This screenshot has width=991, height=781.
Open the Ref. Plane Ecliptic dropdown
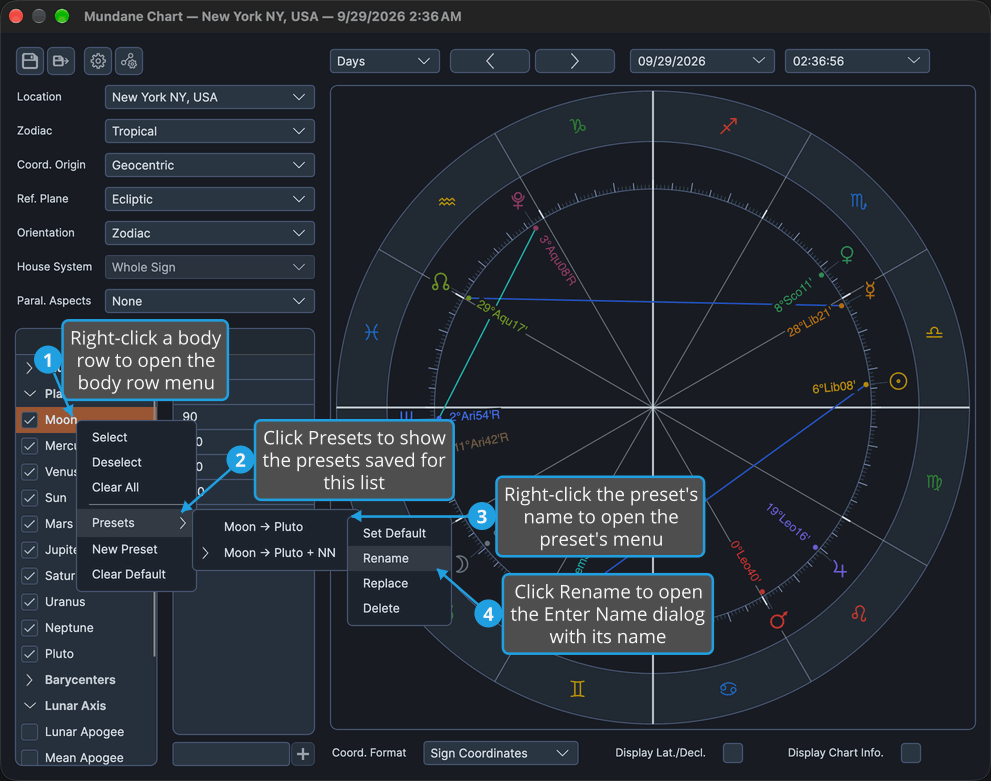pos(210,199)
